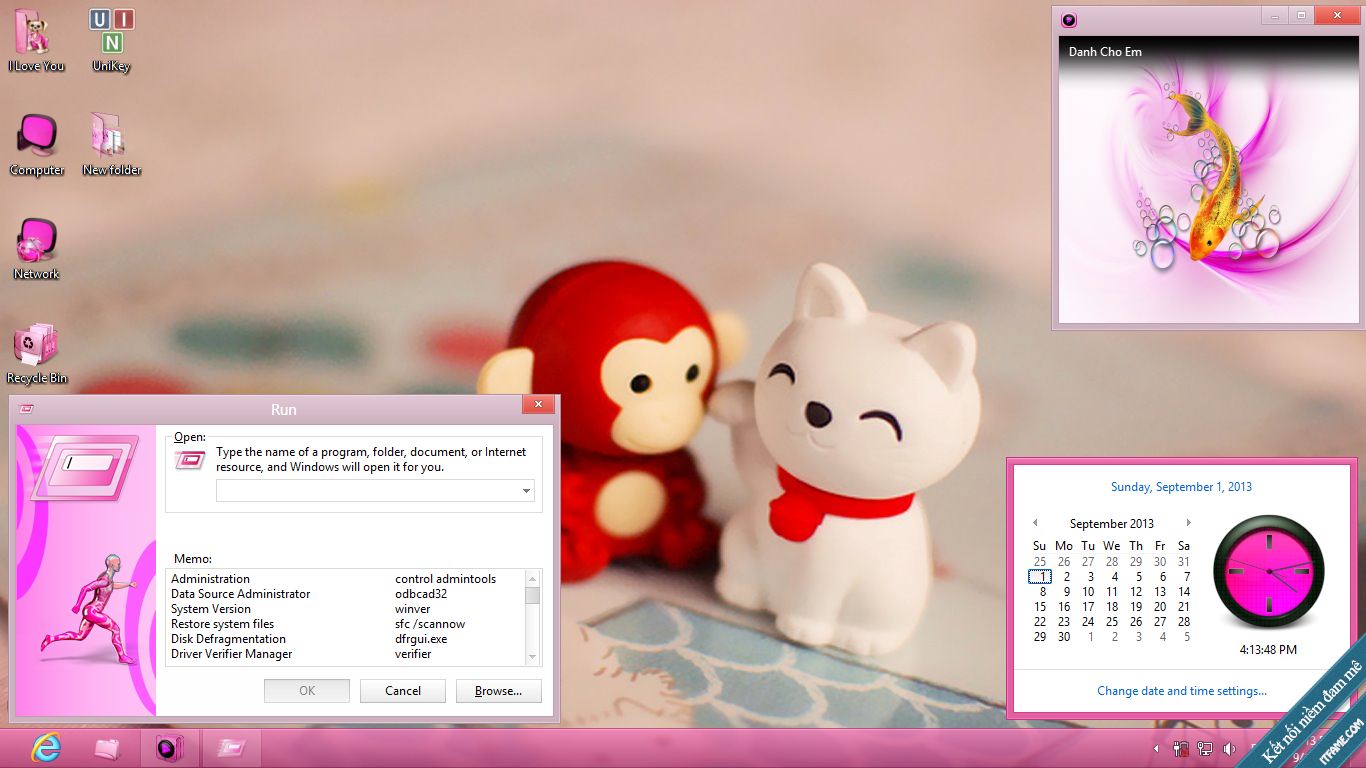Select highlighted date 1 in September

pyautogui.click(x=1040, y=577)
